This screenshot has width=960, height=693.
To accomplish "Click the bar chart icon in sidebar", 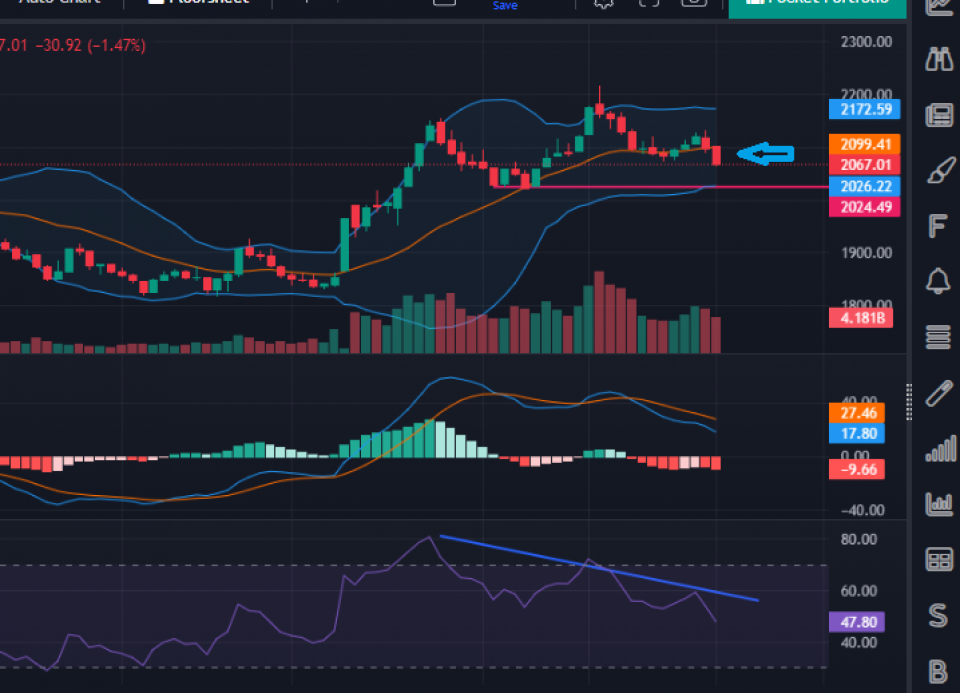I will coord(938,503).
